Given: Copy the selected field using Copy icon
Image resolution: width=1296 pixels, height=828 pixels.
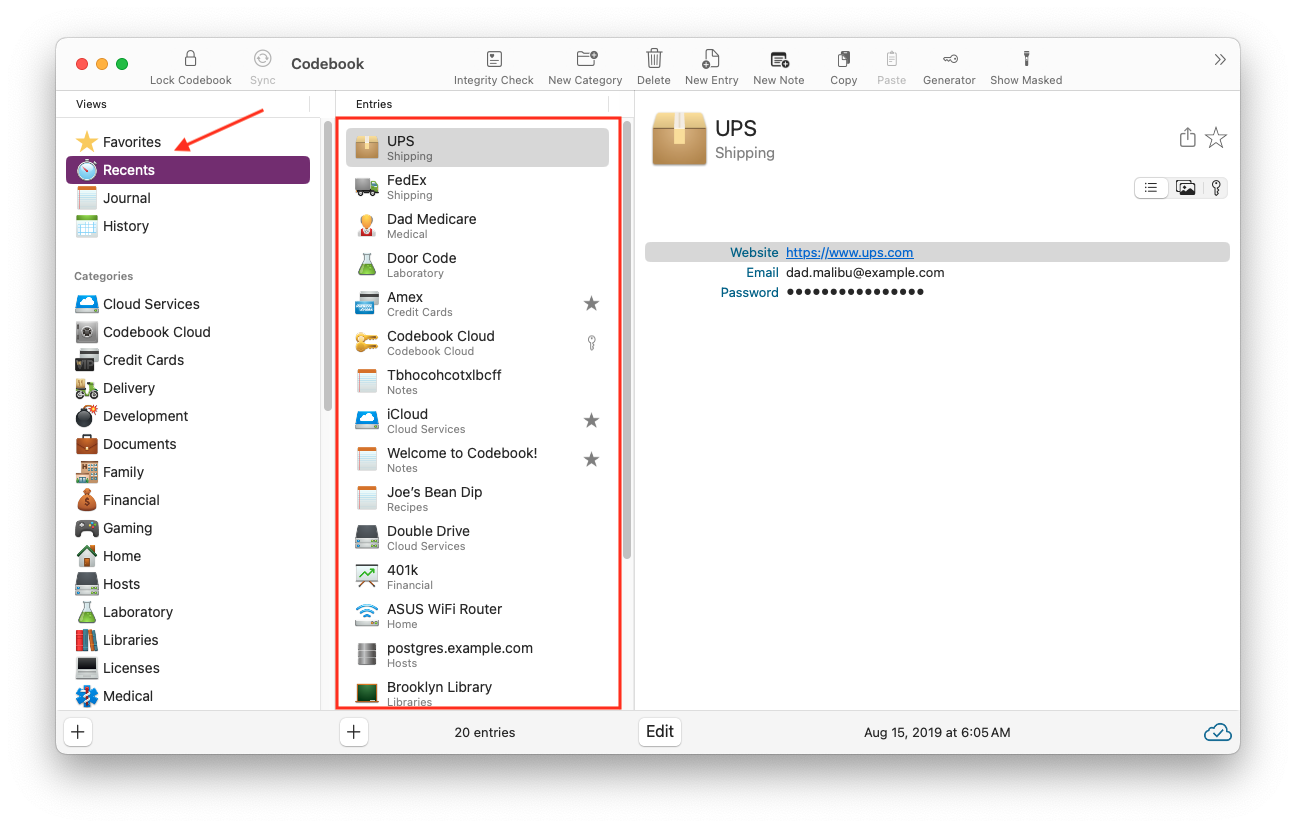Looking at the screenshot, I should (844, 59).
